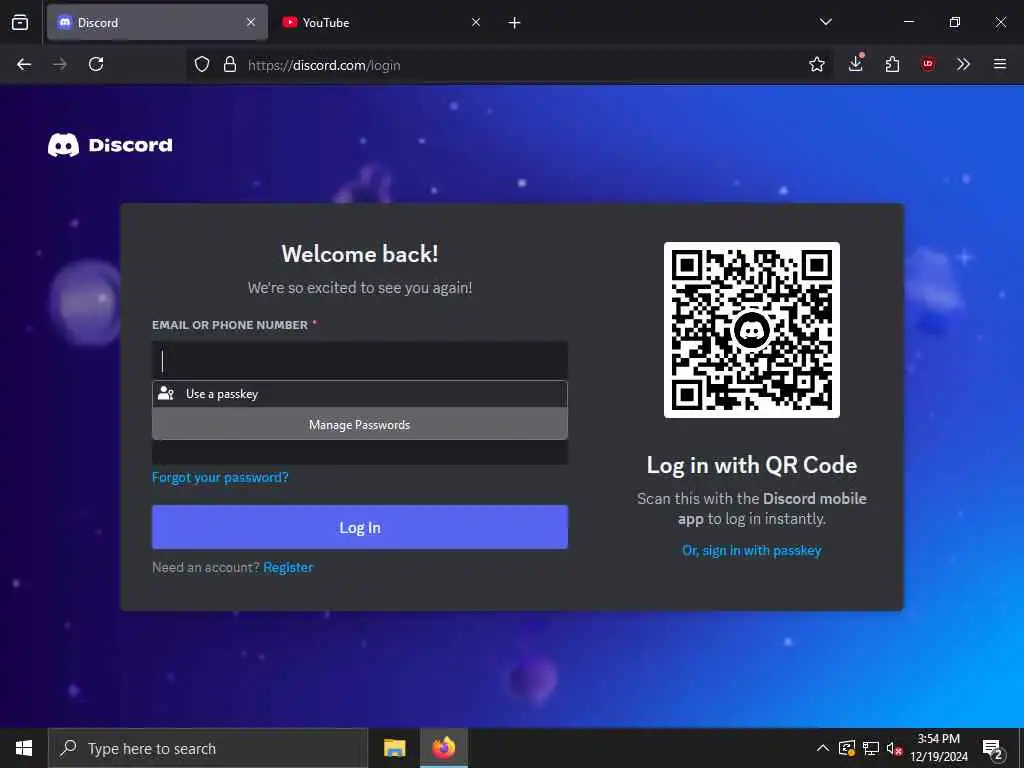Open File Explorer from taskbar
Image resolution: width=1024 pixels, height=768 pixels.
(394, 748)
